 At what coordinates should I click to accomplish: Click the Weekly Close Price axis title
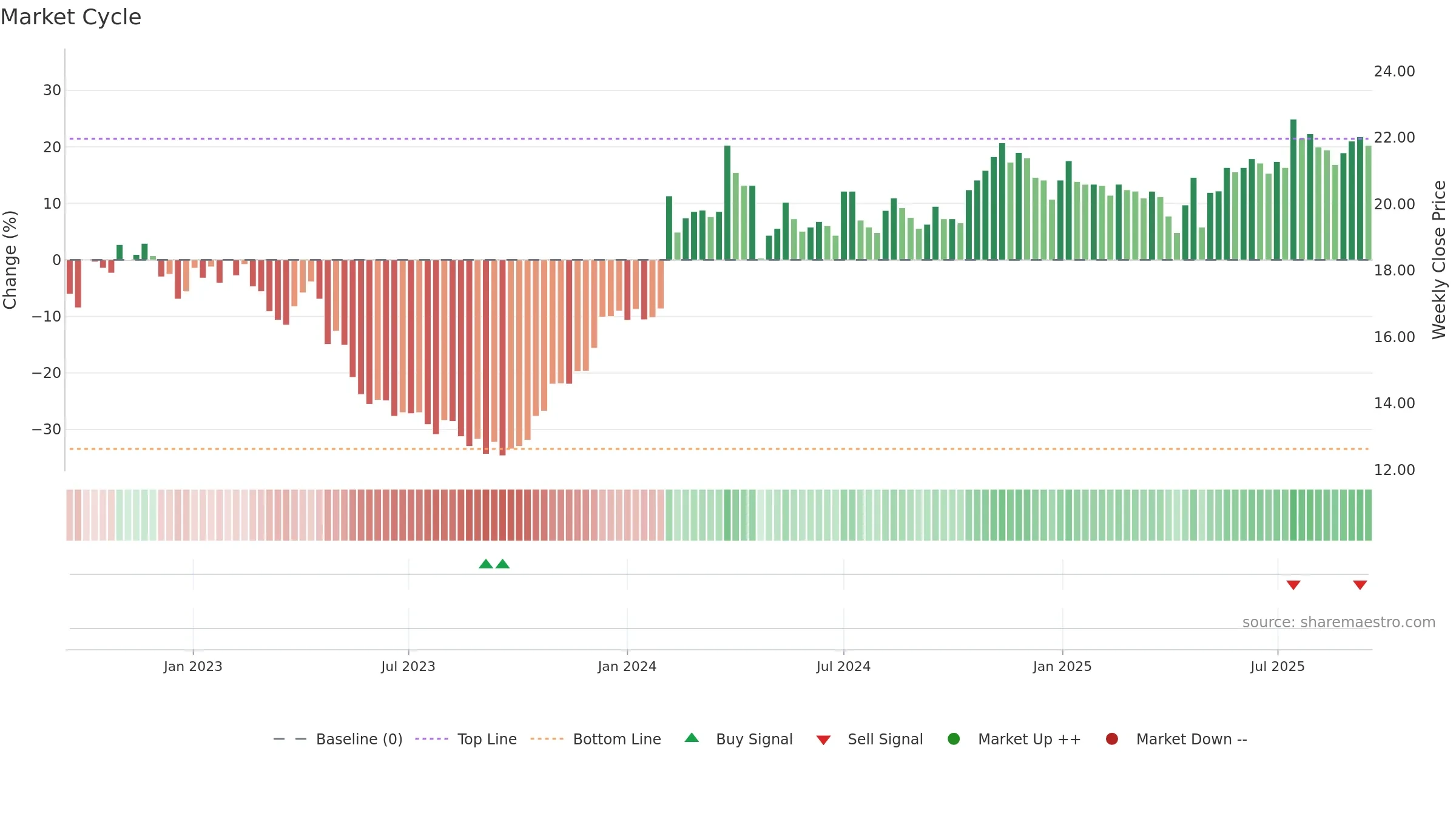[x=1439, y=260]
